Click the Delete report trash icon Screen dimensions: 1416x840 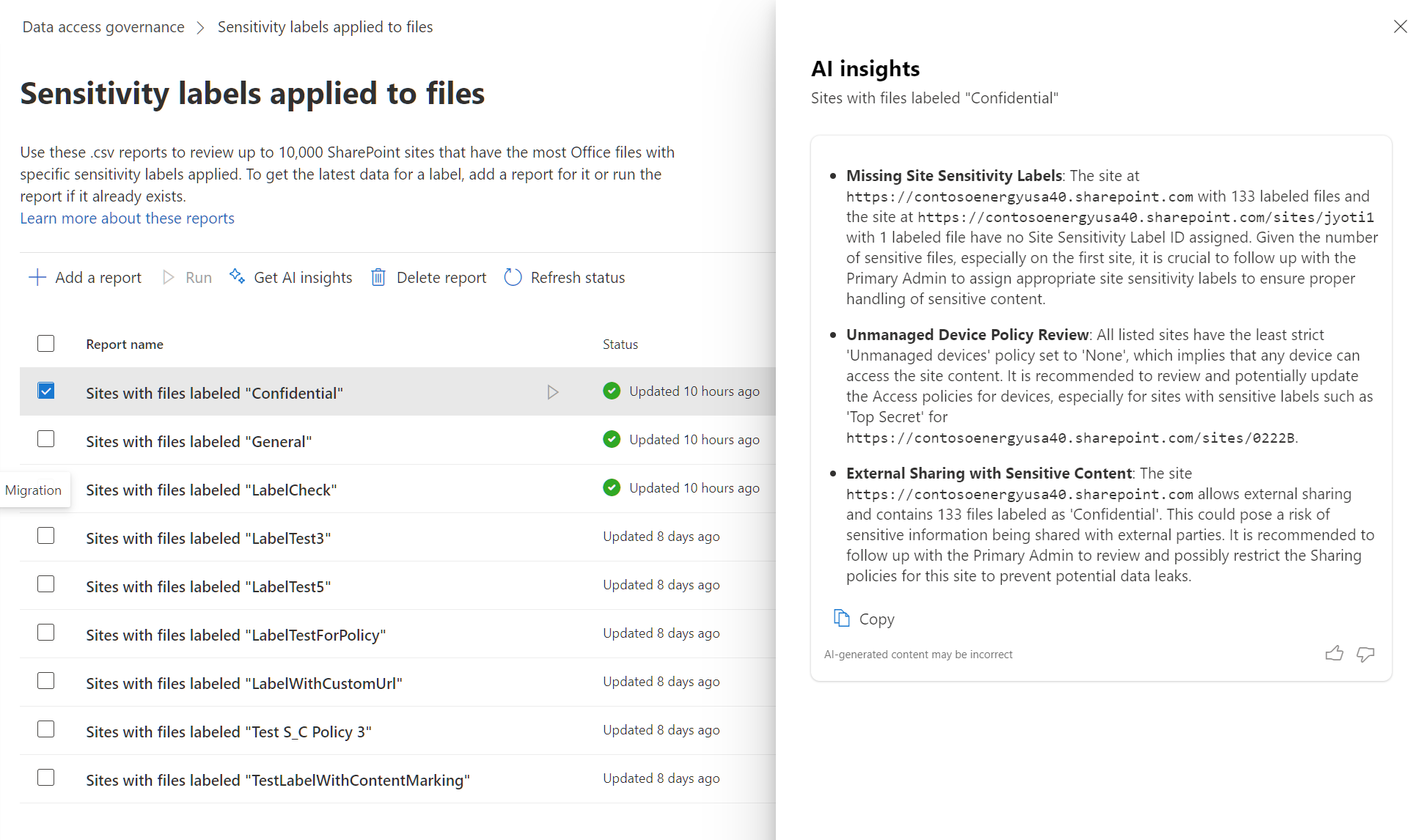[378, 277]
